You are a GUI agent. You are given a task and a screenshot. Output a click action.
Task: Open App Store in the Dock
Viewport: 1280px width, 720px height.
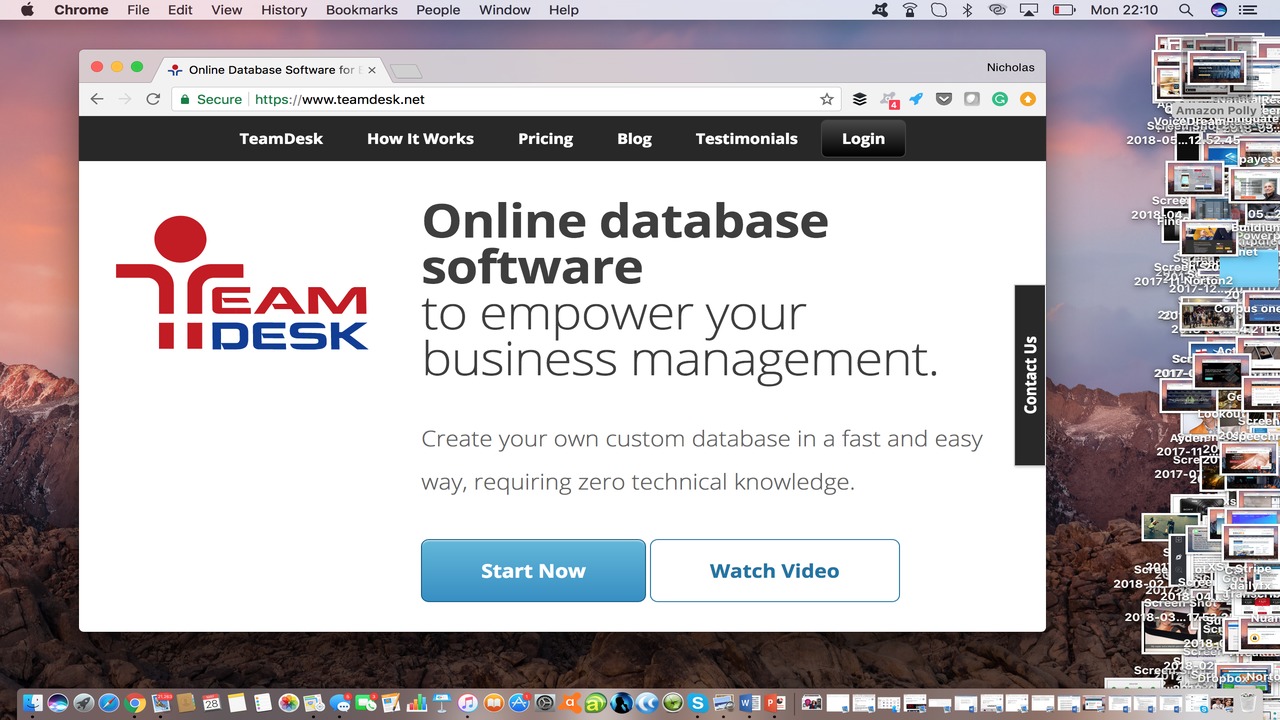coord(519,703)
